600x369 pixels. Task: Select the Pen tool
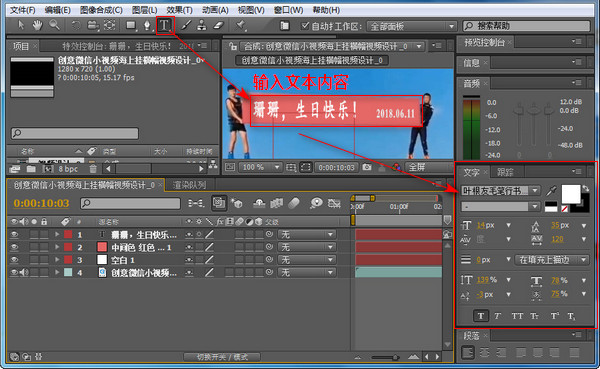pyautogui.click(x=147, y=26)
